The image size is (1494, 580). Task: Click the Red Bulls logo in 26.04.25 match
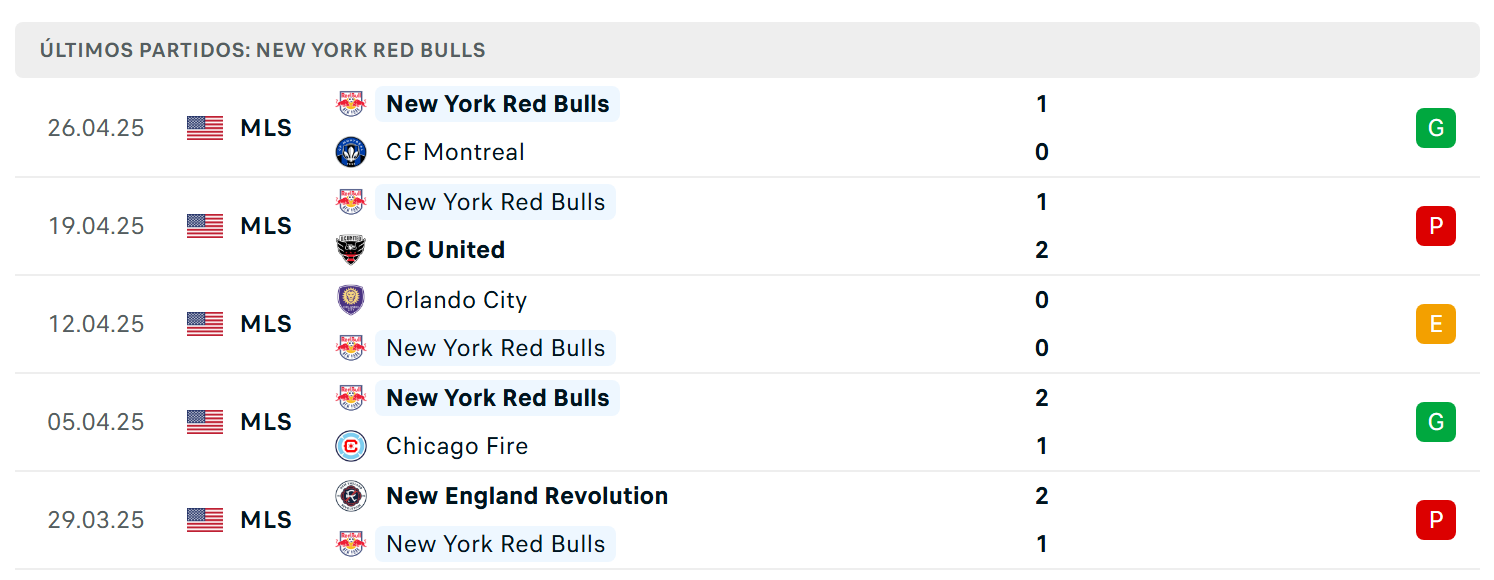pos(351,104)
